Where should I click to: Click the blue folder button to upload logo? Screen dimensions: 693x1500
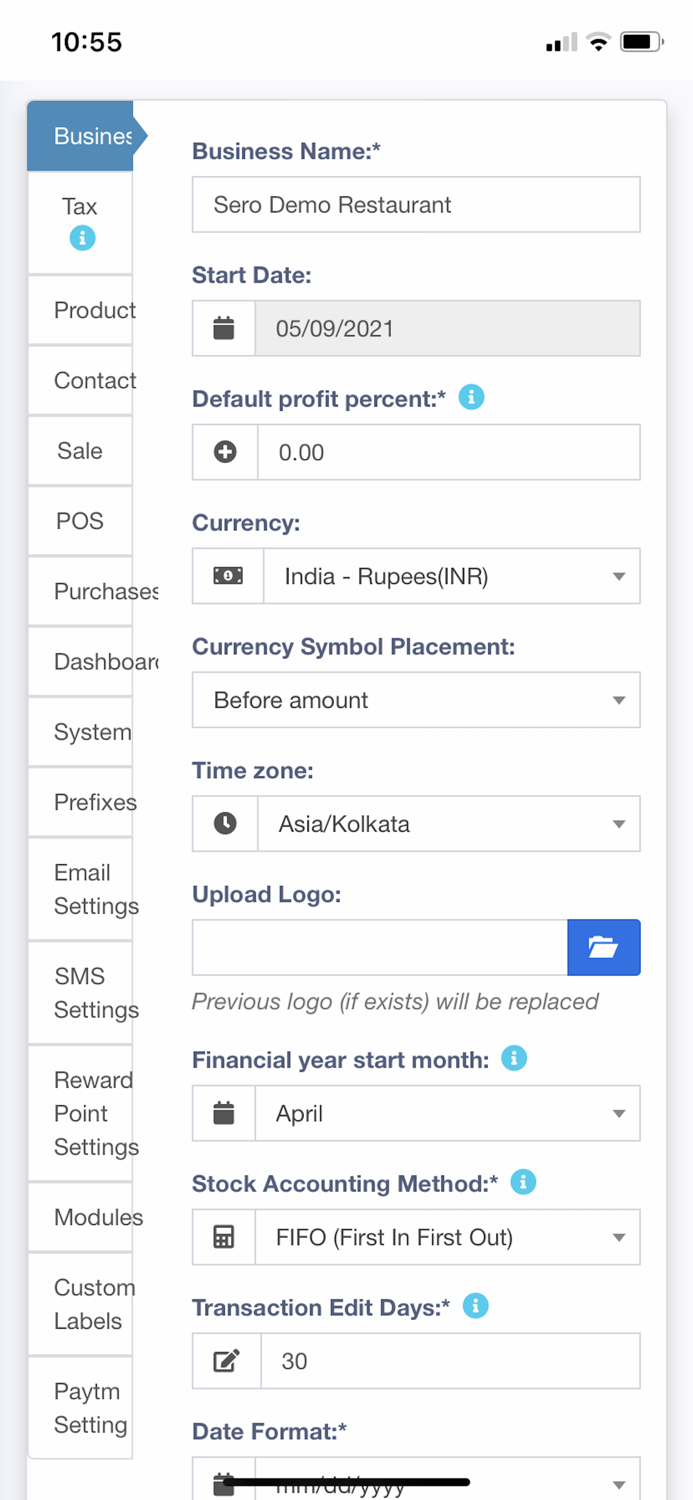tap(604, 947)
